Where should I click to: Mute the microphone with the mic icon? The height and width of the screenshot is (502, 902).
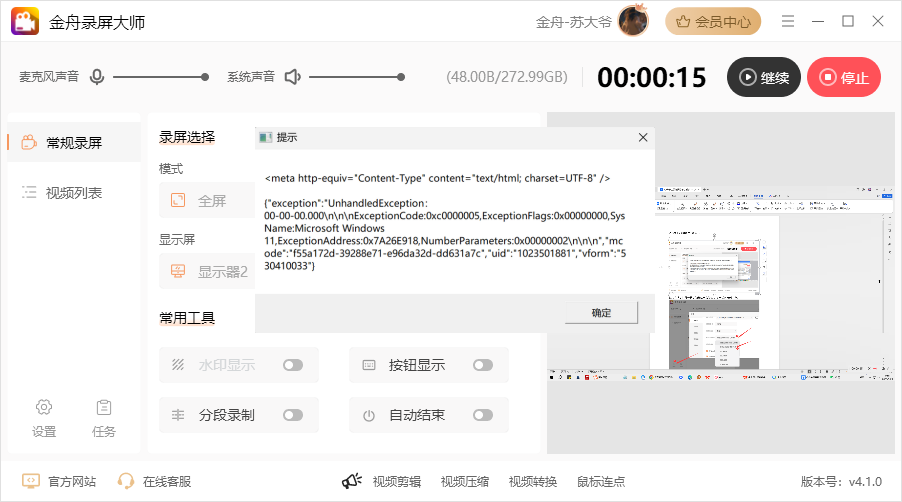coord(97,76)
